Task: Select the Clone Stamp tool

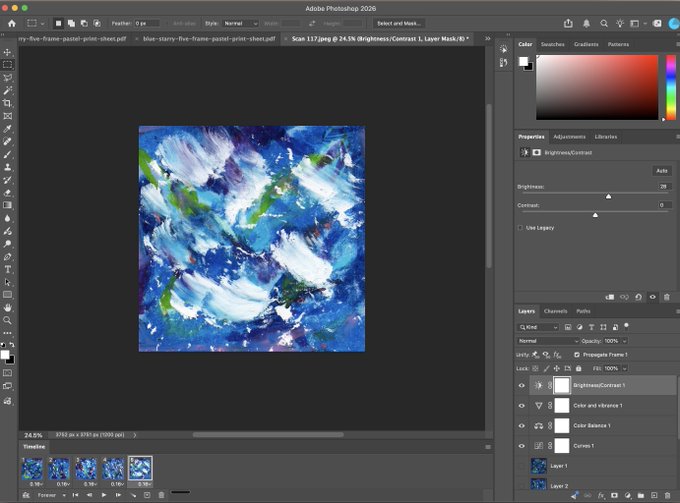Action: tap(7, 167)
